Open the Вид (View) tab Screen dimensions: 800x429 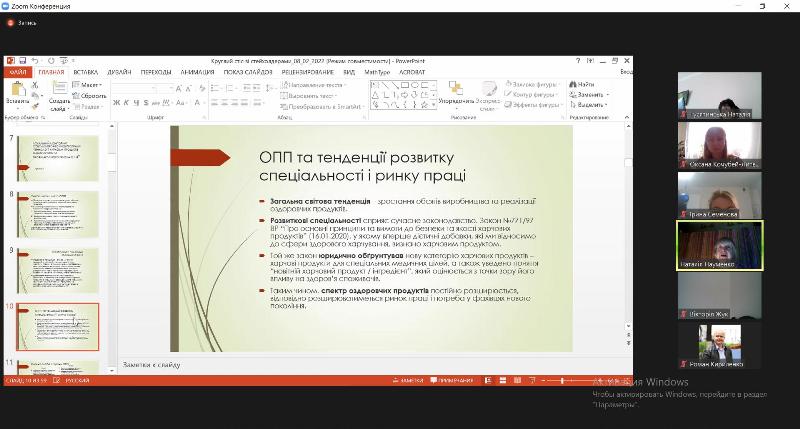tap(349, 72)
